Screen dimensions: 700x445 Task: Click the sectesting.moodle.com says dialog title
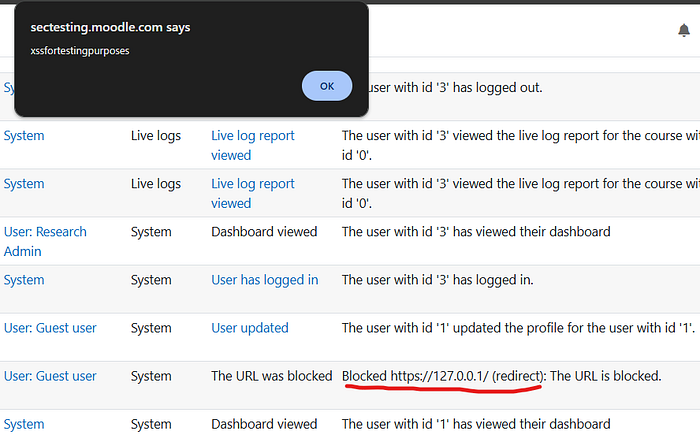[x=110, y=27]
